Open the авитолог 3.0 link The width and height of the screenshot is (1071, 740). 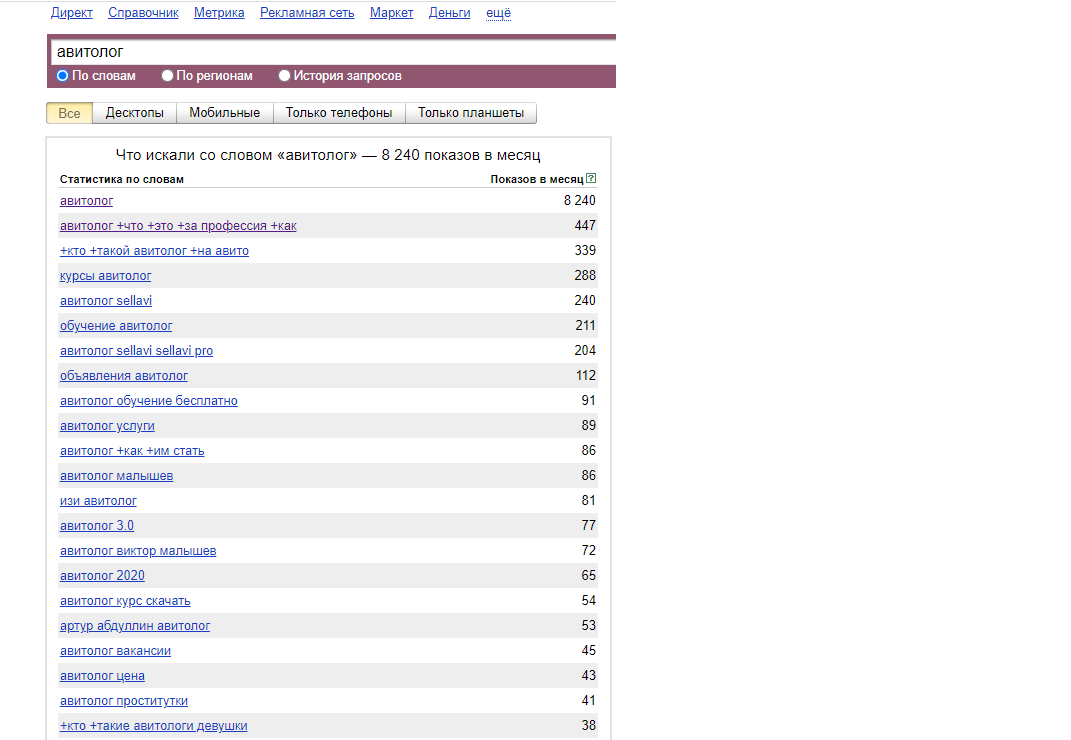97,525
